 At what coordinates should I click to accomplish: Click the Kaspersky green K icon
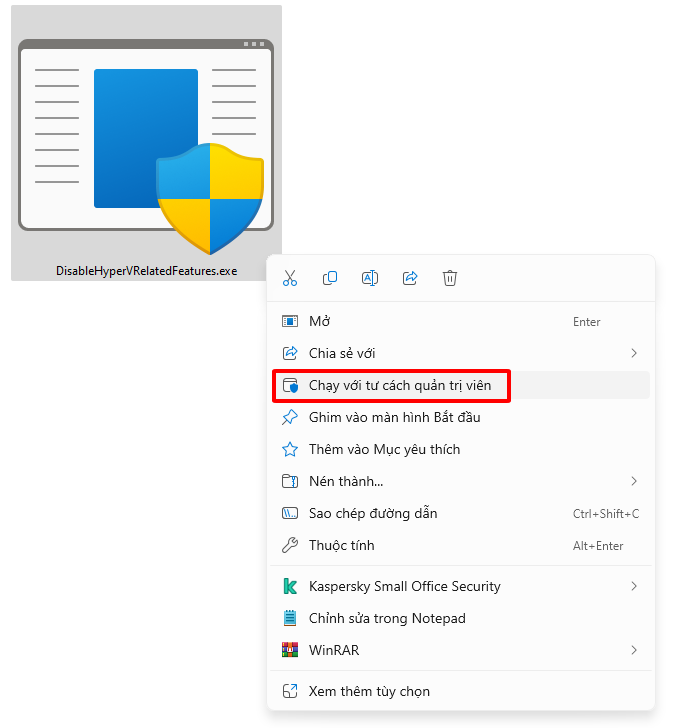(290, 586)
